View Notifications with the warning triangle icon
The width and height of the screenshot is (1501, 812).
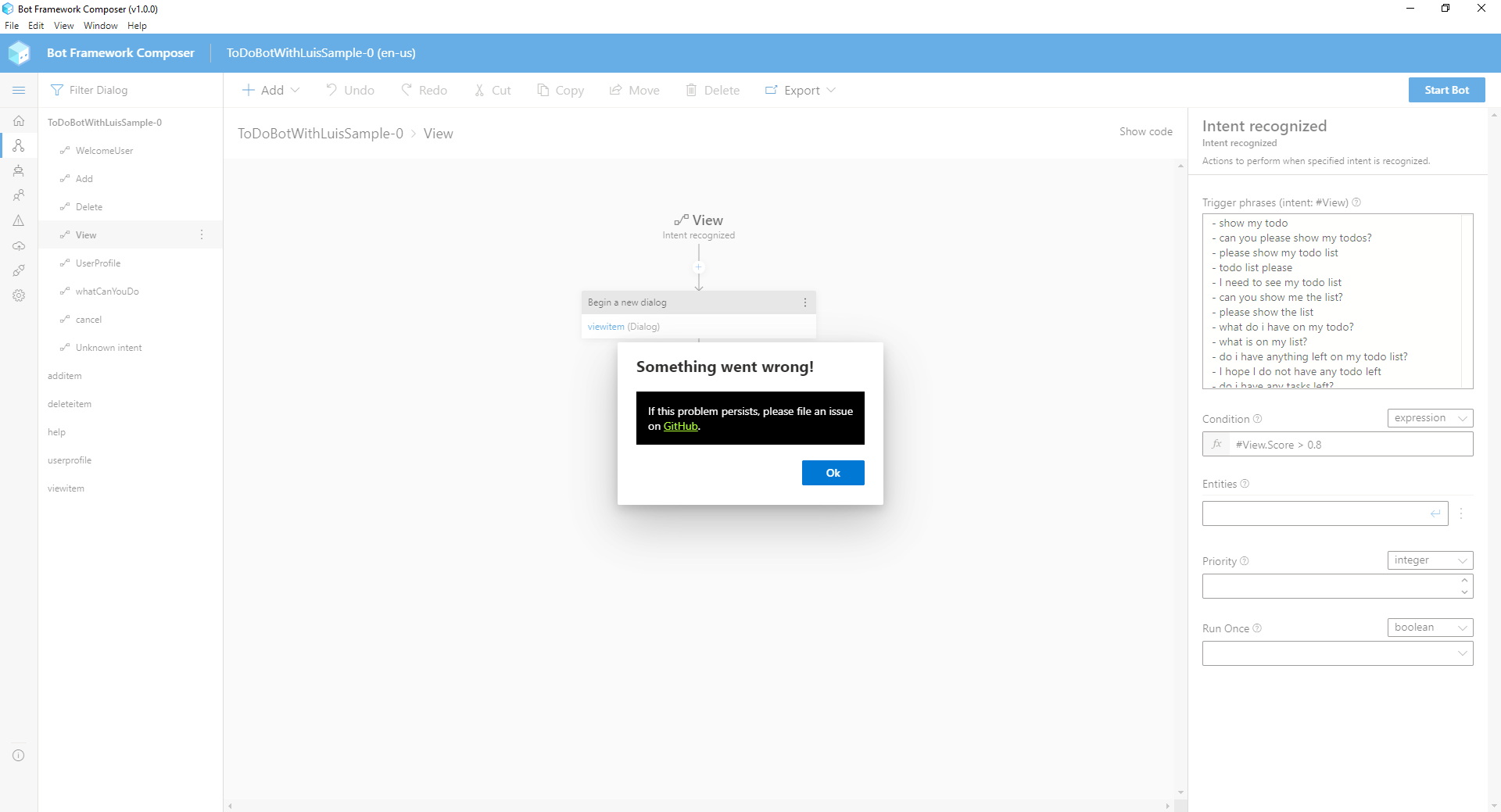(19, 221)
